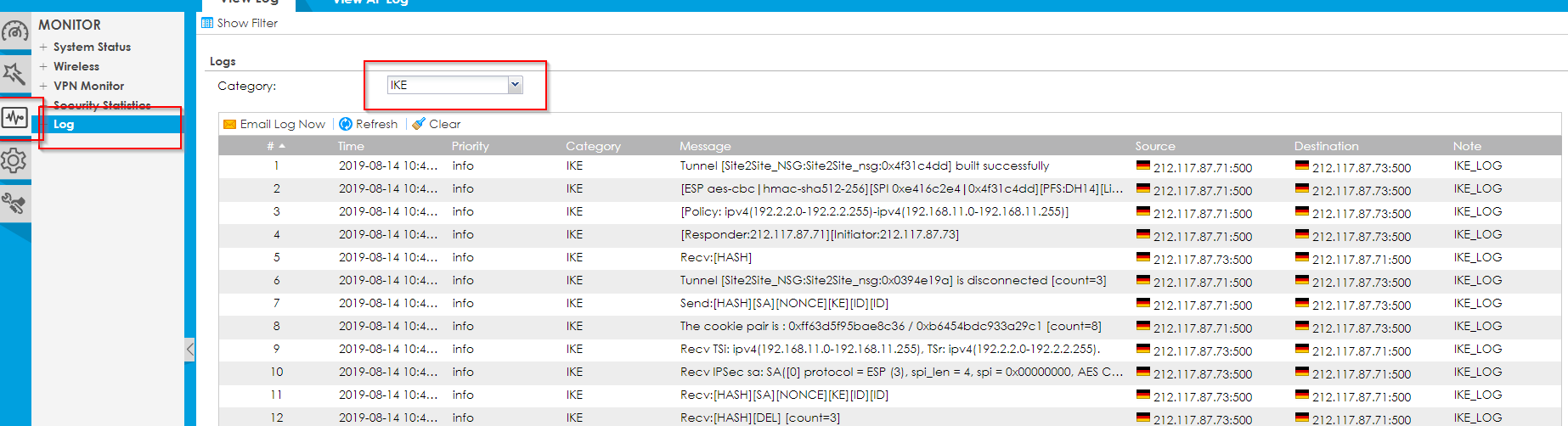Click the Show Filter icon

207,23
